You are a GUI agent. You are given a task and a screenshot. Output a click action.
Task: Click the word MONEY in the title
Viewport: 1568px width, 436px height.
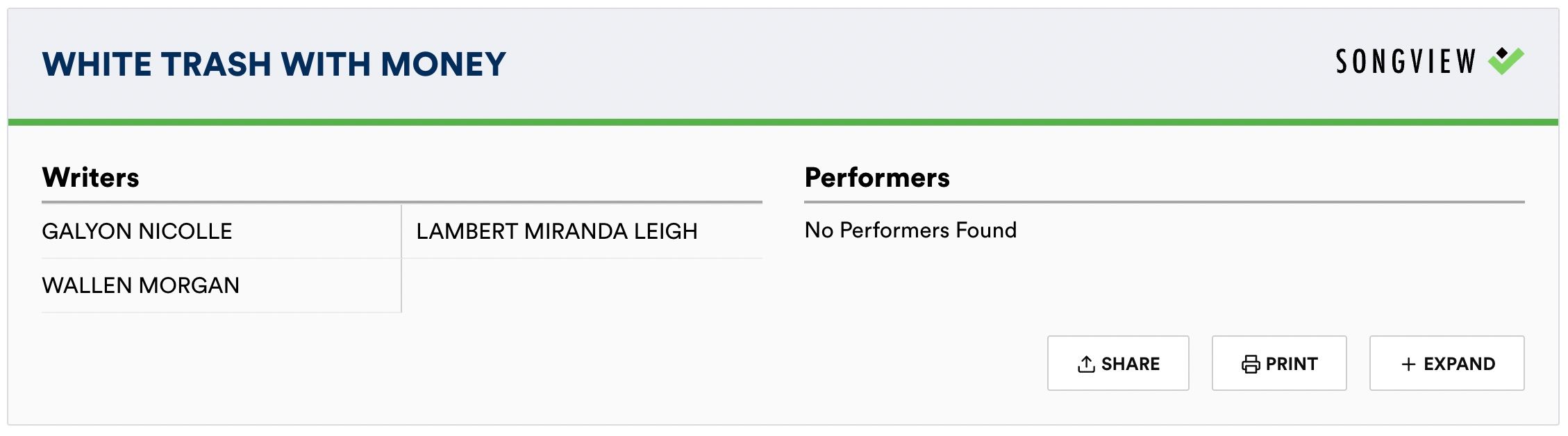click(x=443, y=65)
